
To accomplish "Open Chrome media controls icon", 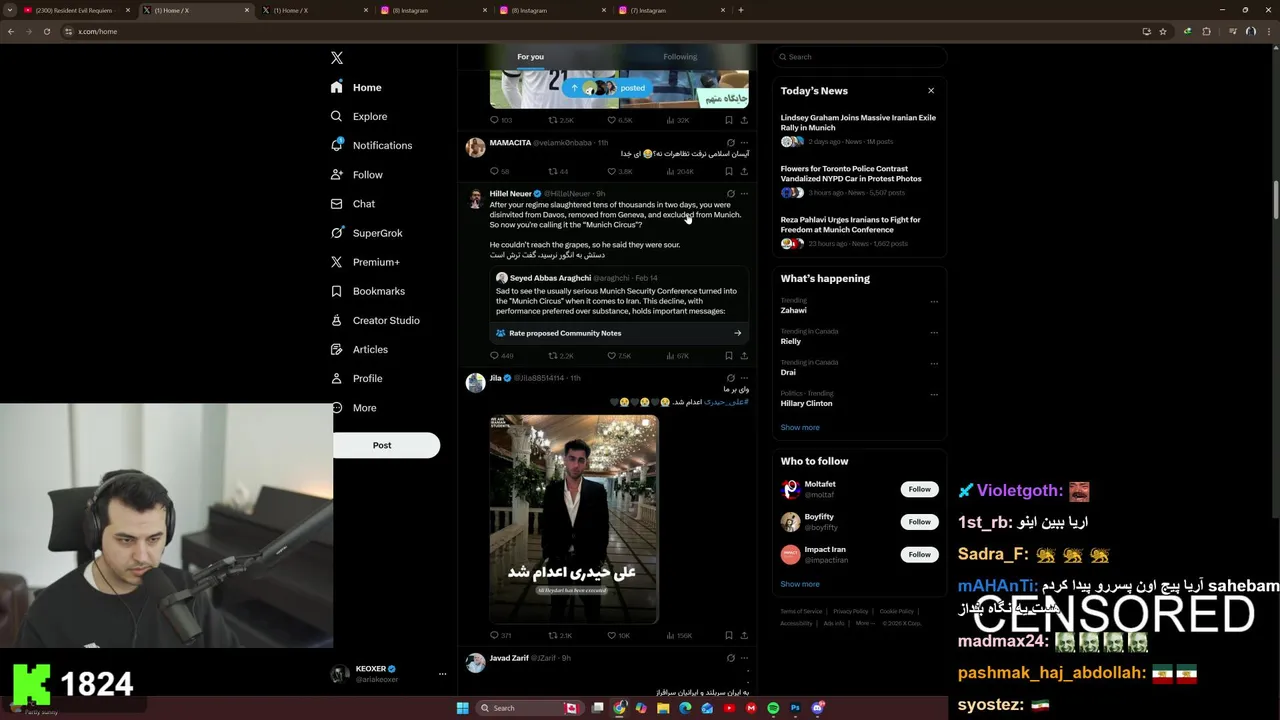I will click(1232, 31).
